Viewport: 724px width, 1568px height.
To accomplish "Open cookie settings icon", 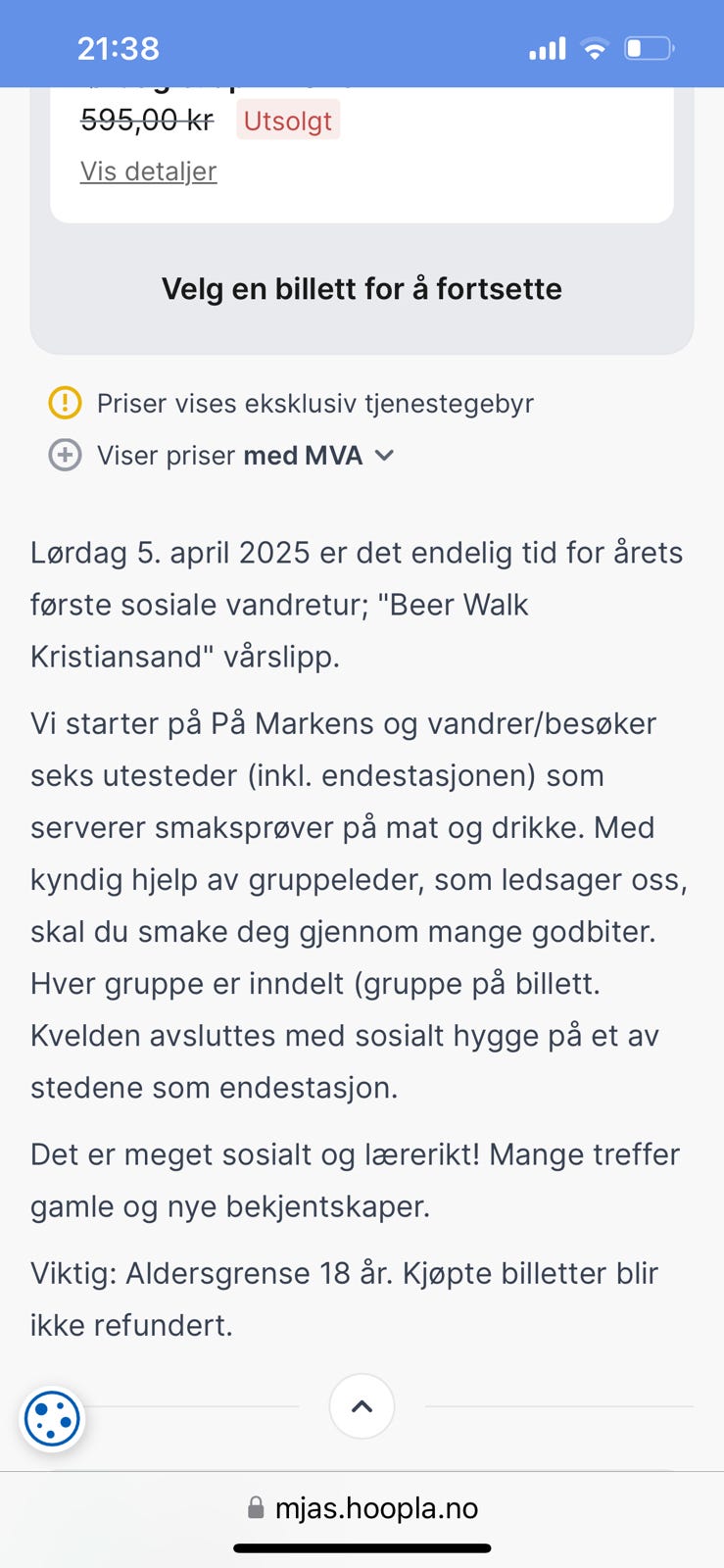I will [x=52, y=1418].
